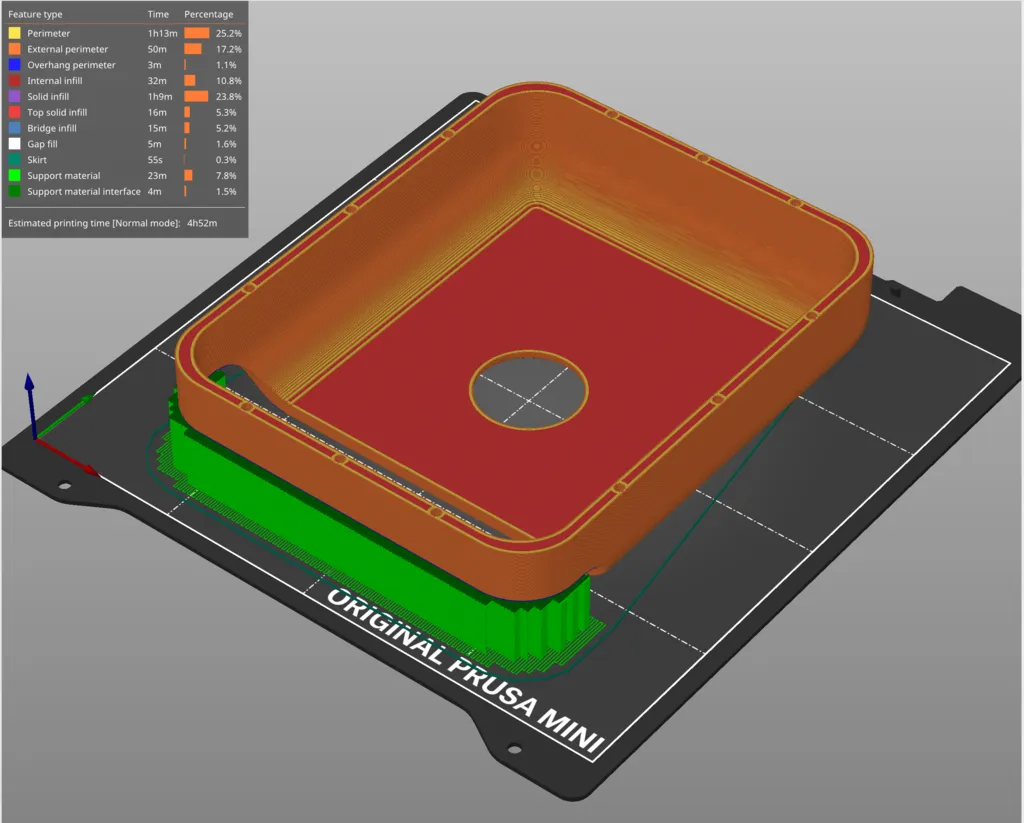Click the red X axis arrow
The image size is (1024, 823).
(x=67, y=457)
